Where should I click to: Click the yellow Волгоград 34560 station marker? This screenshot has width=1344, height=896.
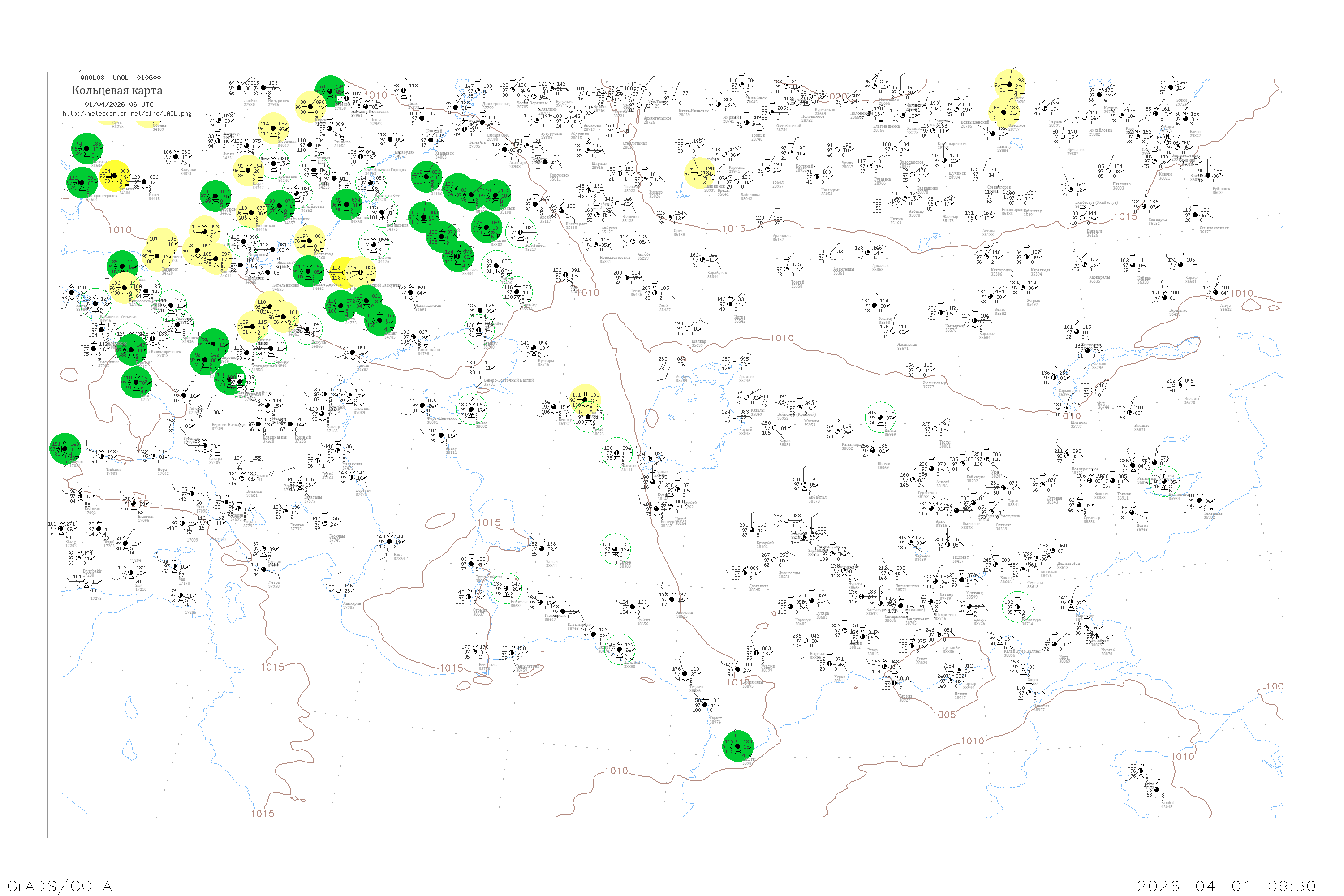click(x=310, y=241)
